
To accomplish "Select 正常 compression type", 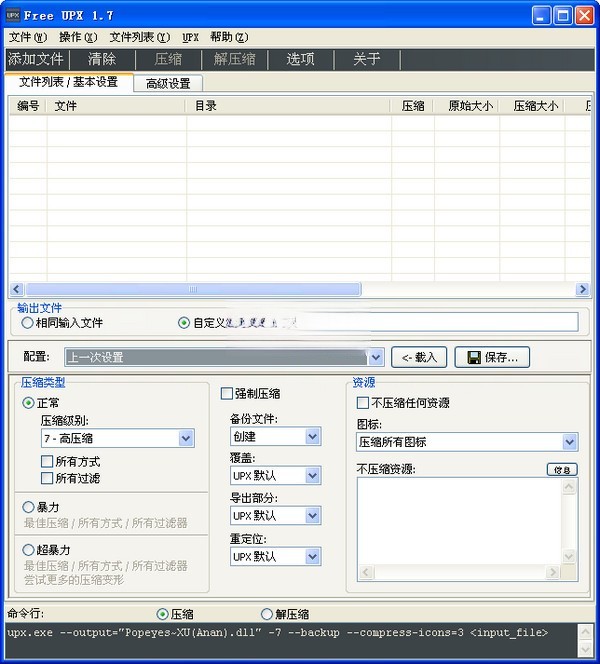I will 41,403.
